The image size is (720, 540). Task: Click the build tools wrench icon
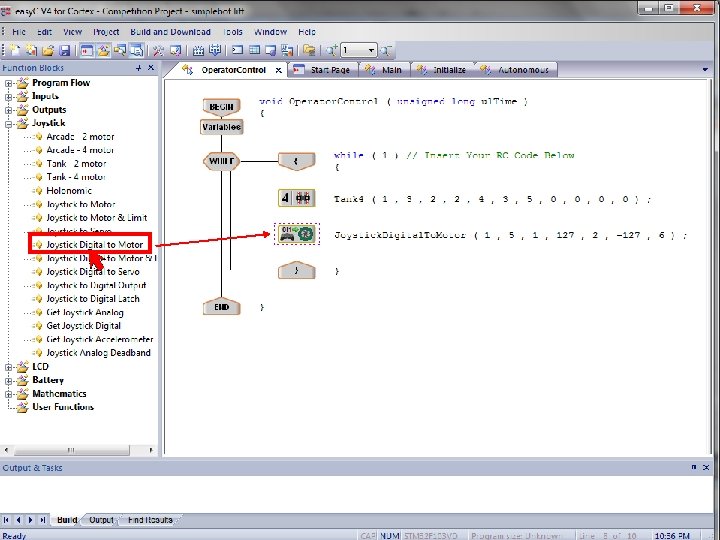coord(158,50)
